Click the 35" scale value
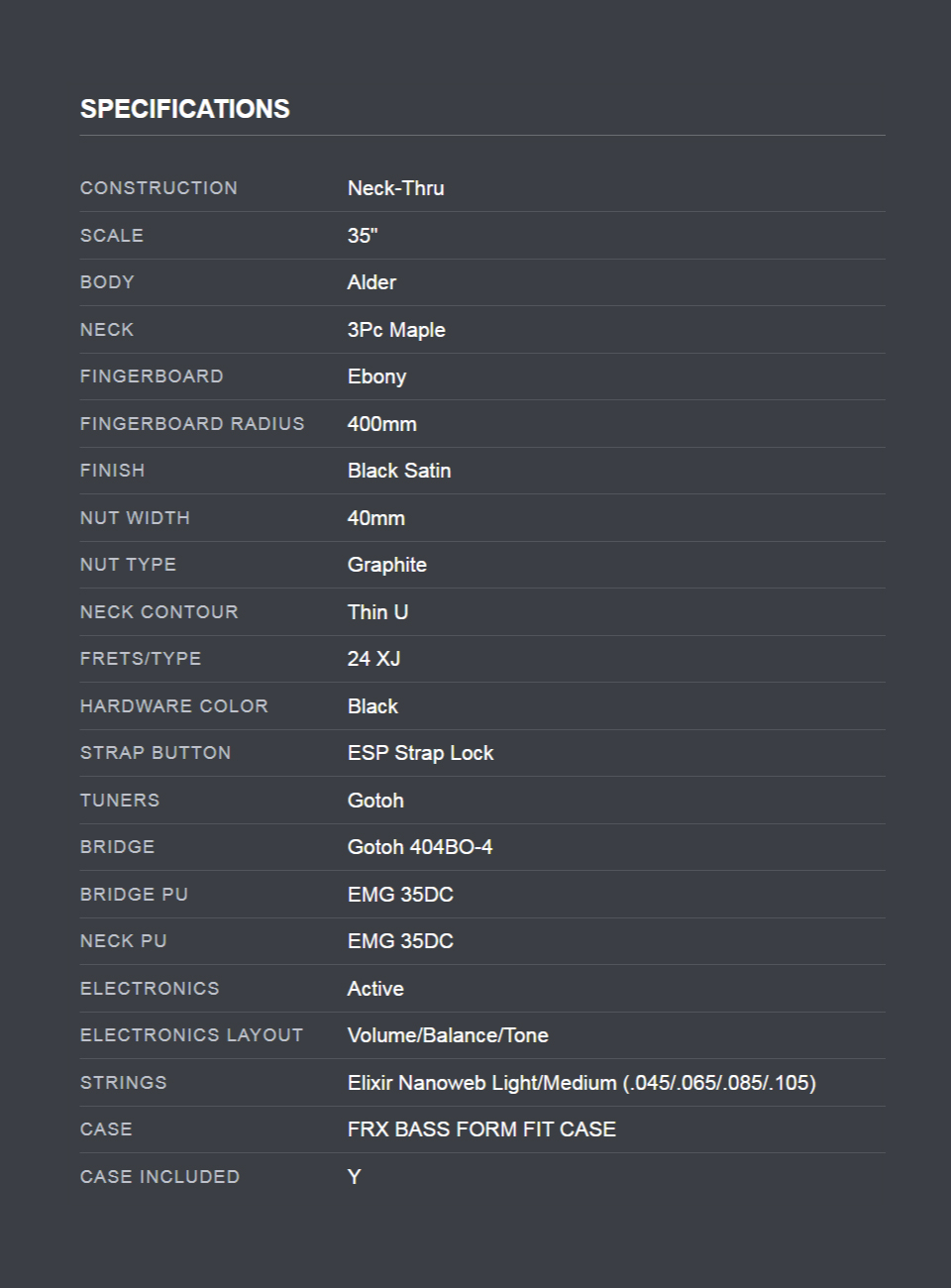The image size is (951, 1288). [x=363, y=236]
